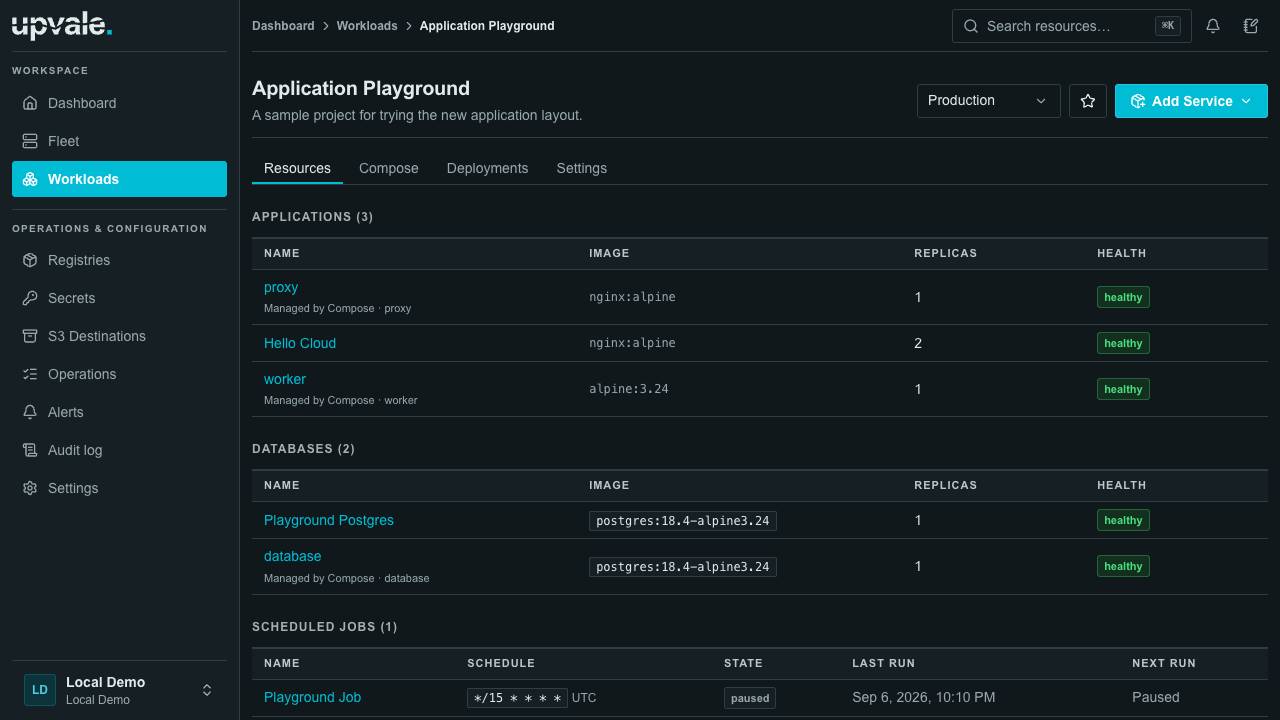This screenshot has height=720, width=1280.
Task: Click the LD avatar badge
Action: coord(40,690)
